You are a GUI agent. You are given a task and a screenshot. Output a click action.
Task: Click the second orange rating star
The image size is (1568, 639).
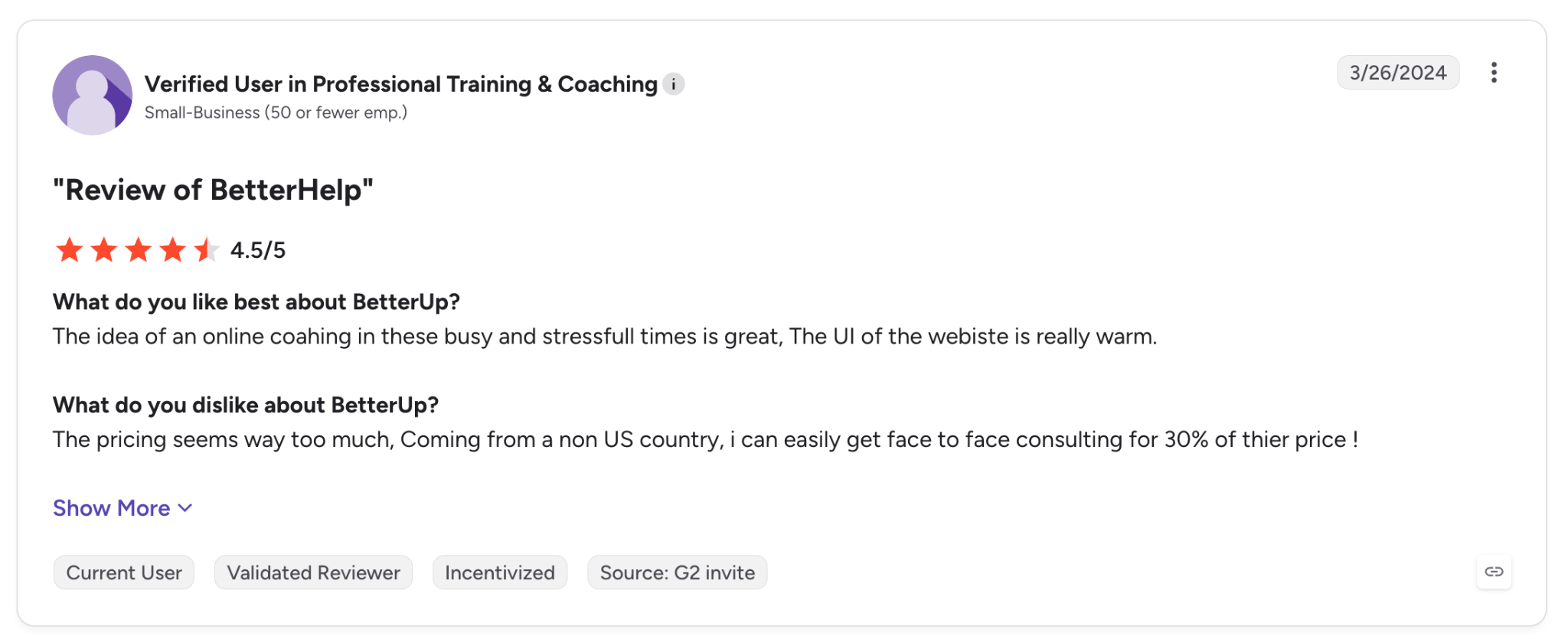tap(103, 249)
